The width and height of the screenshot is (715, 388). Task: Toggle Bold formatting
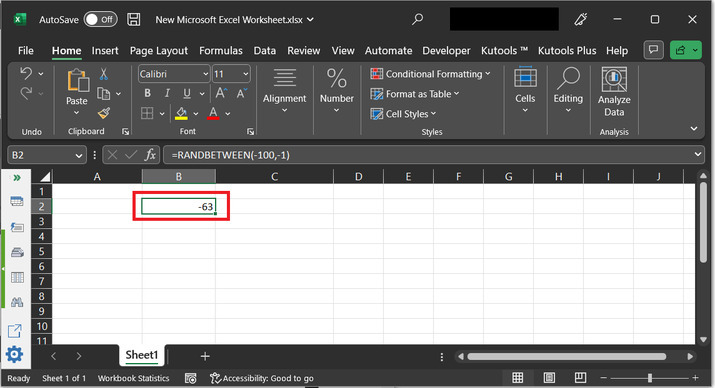click(147, 93)
